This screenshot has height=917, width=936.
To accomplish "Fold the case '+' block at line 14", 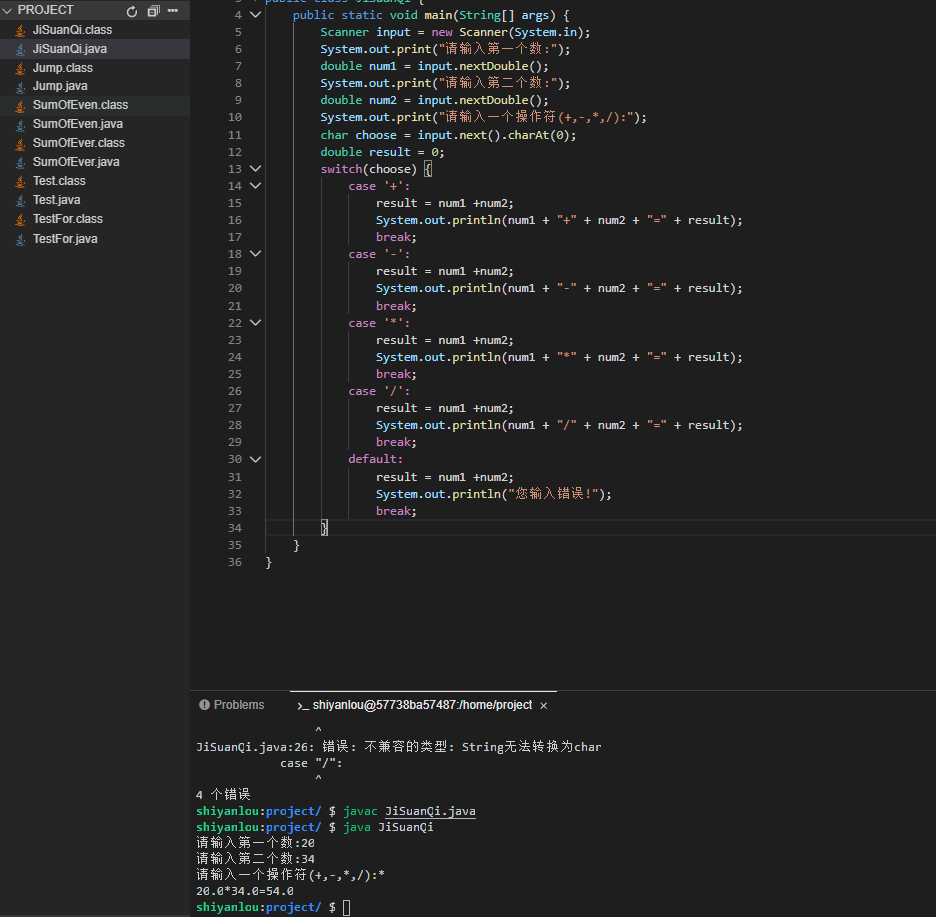I will 255,186.
